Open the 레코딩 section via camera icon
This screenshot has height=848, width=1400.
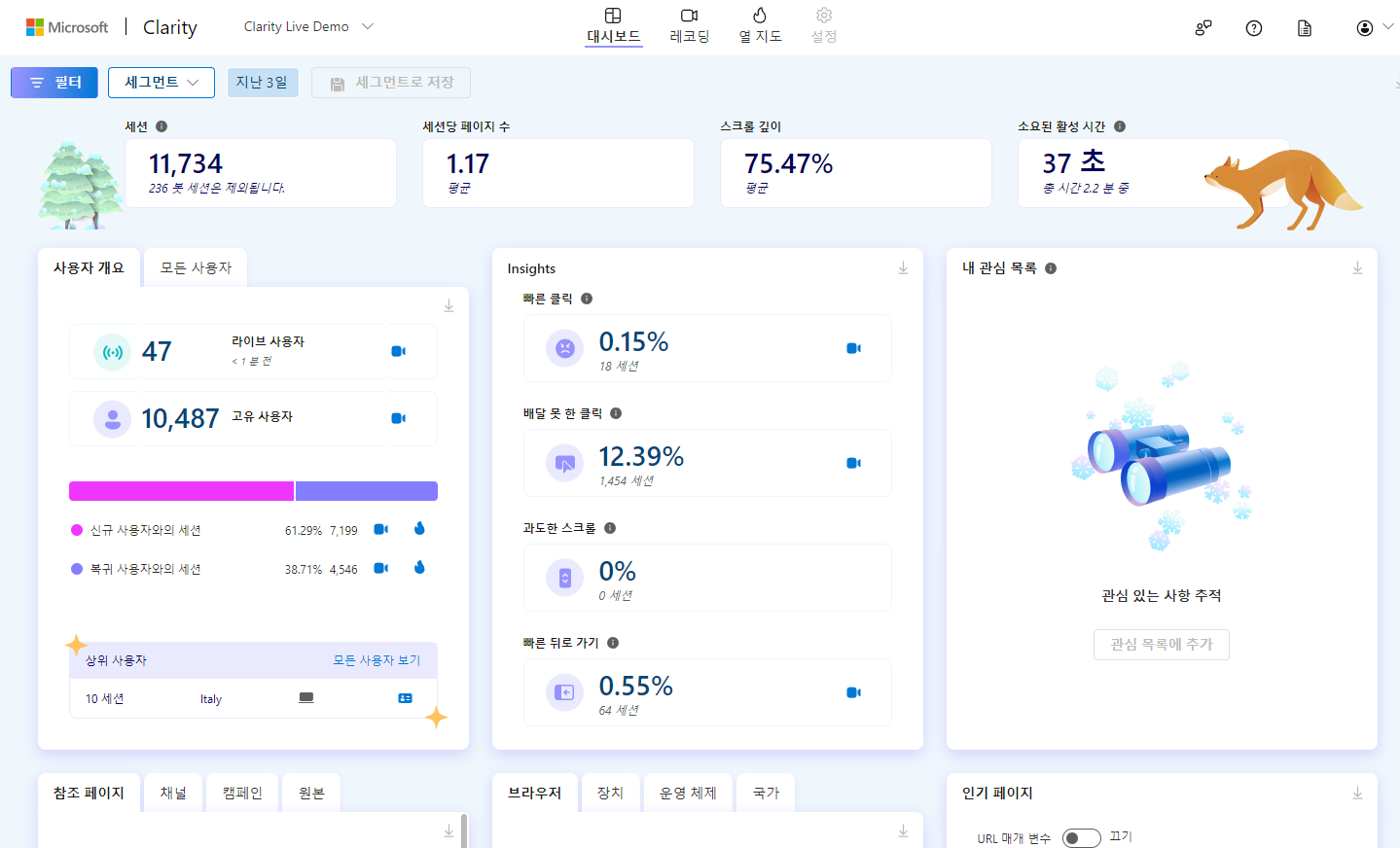[x=689, y=17]
